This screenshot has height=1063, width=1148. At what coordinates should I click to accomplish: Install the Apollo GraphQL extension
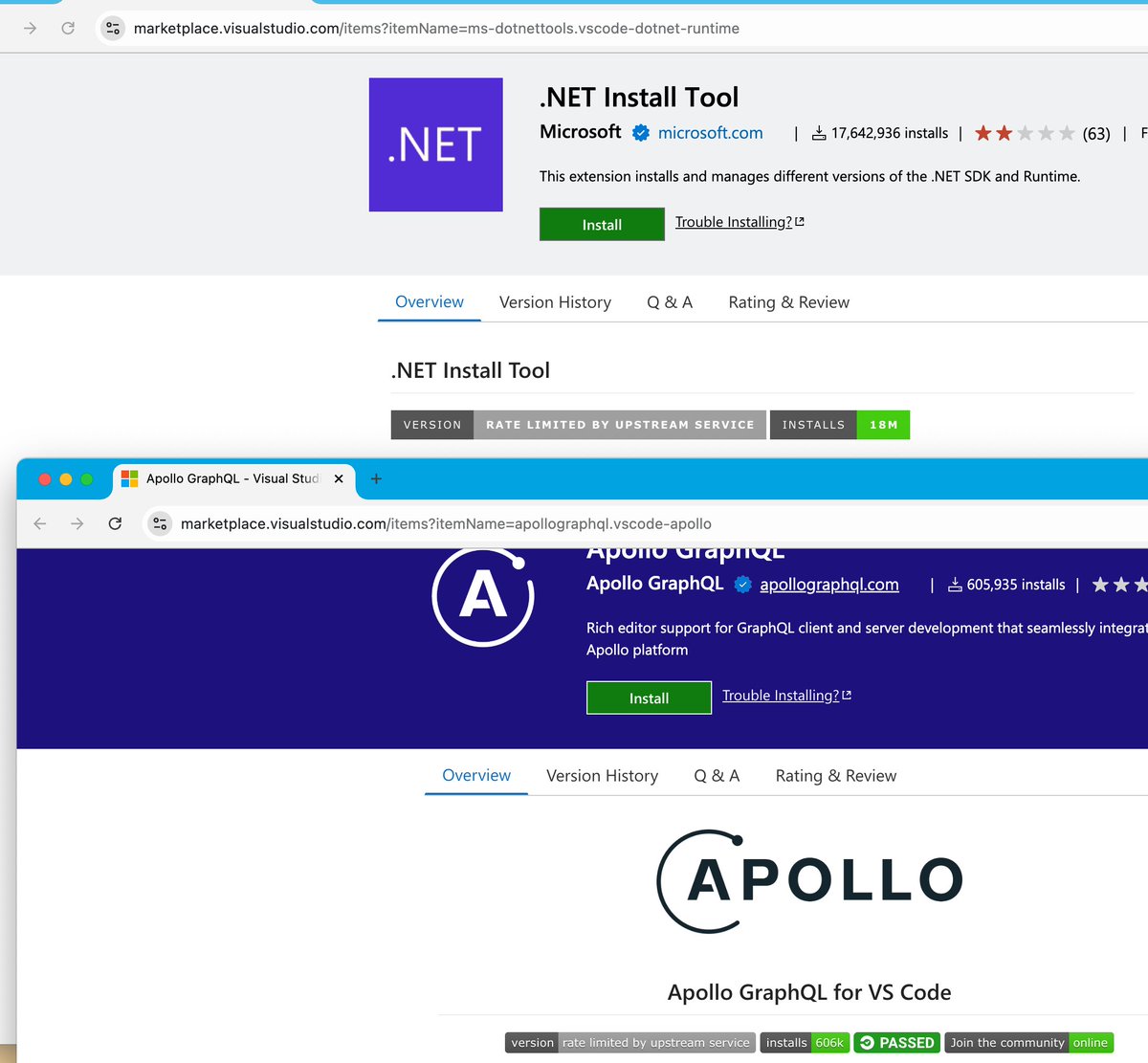(649, 698)
